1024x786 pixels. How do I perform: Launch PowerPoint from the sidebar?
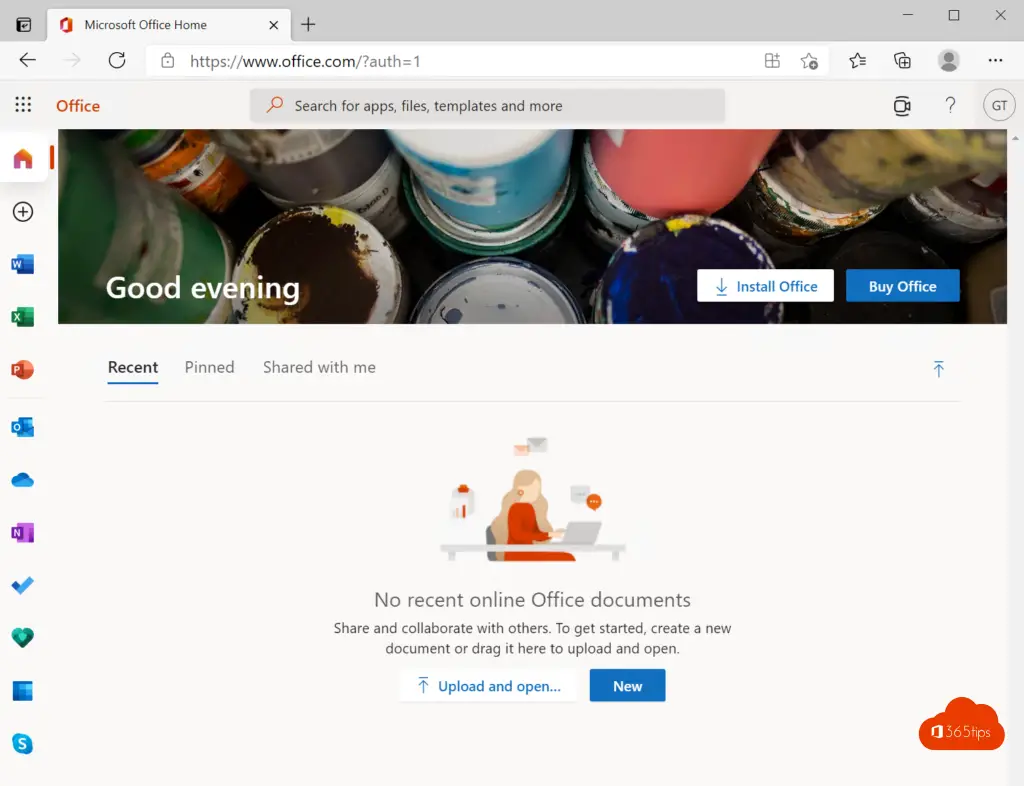pos(22,370)
